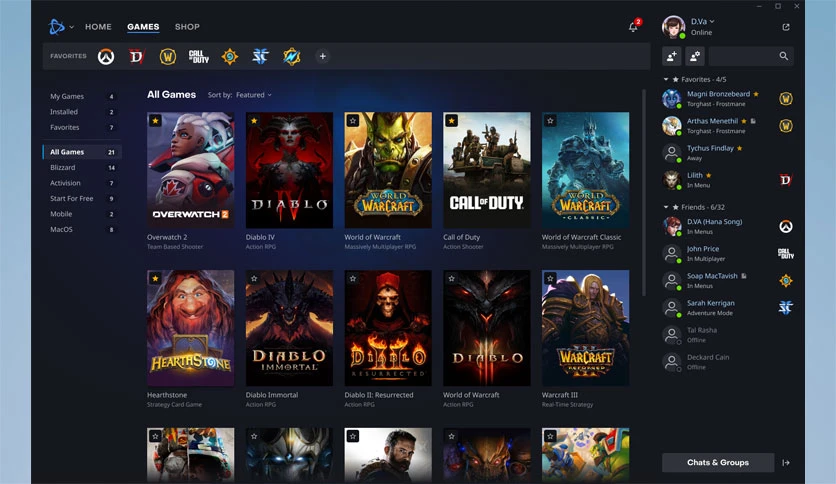The width and height of the screenshot is (836, 484).
Task: Click the Add Friend icon
Action: [672, 56]
